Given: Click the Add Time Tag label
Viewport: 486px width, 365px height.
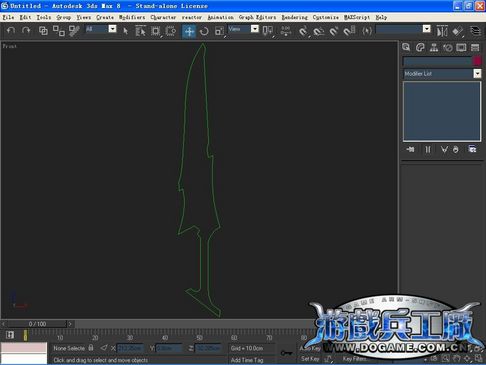Looking at the screenshot, I should [247, 360].
